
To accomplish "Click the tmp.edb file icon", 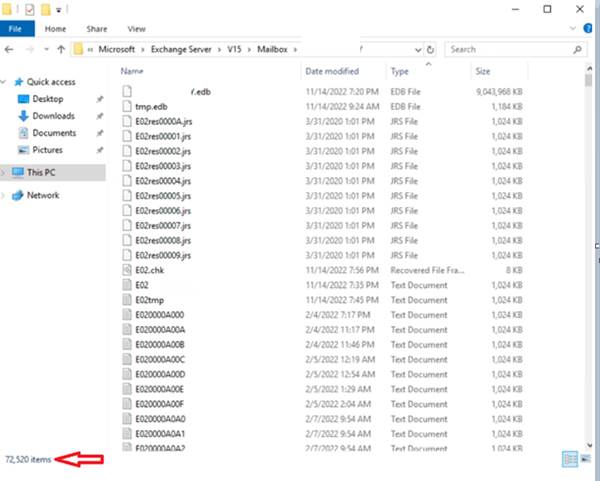I will click(x=126, y=106).
